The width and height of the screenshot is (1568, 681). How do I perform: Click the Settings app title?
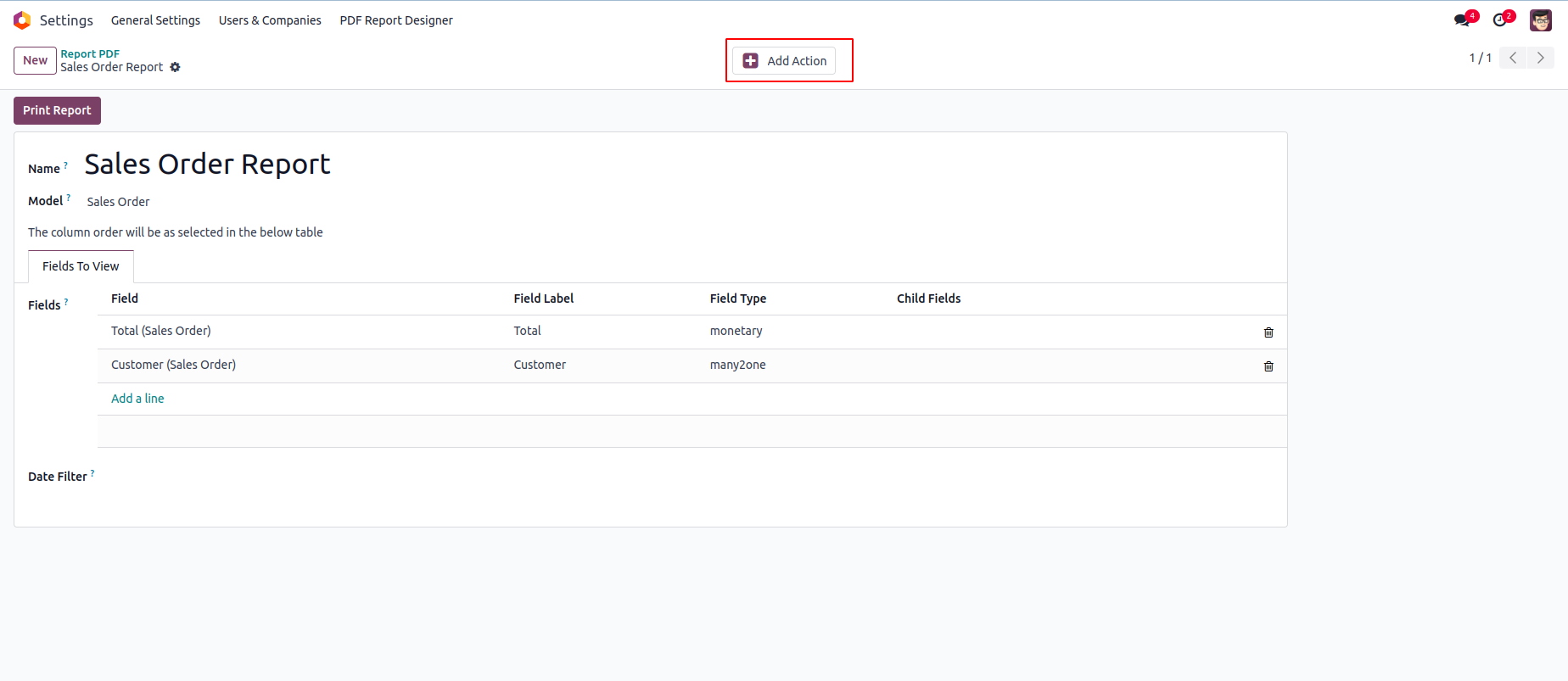pyautogui.click(x=66, y=20)
